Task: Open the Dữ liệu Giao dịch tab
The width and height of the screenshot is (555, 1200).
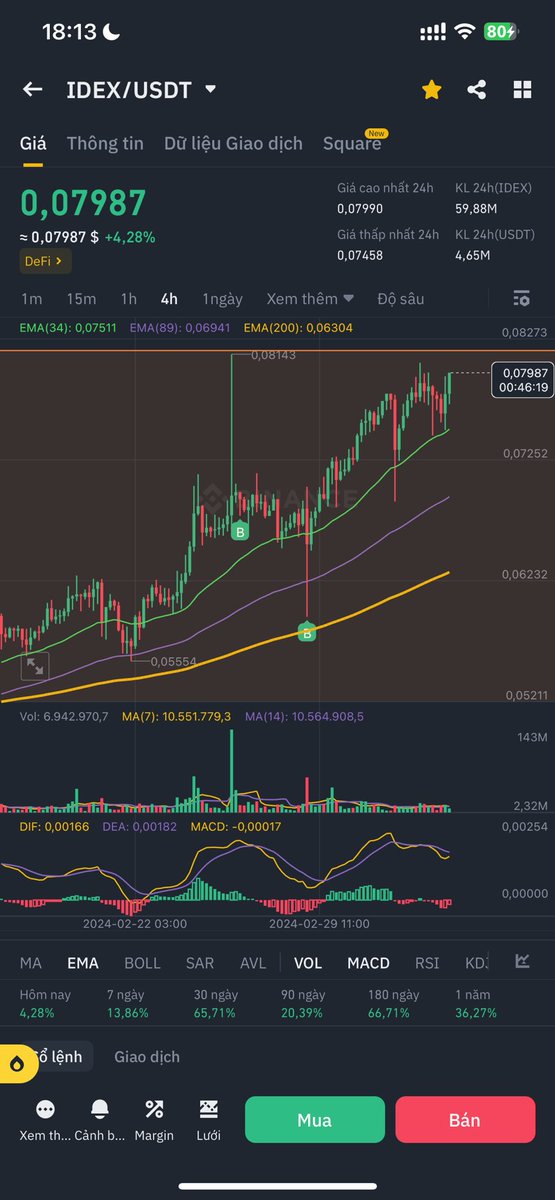Action: click(233, 143)
